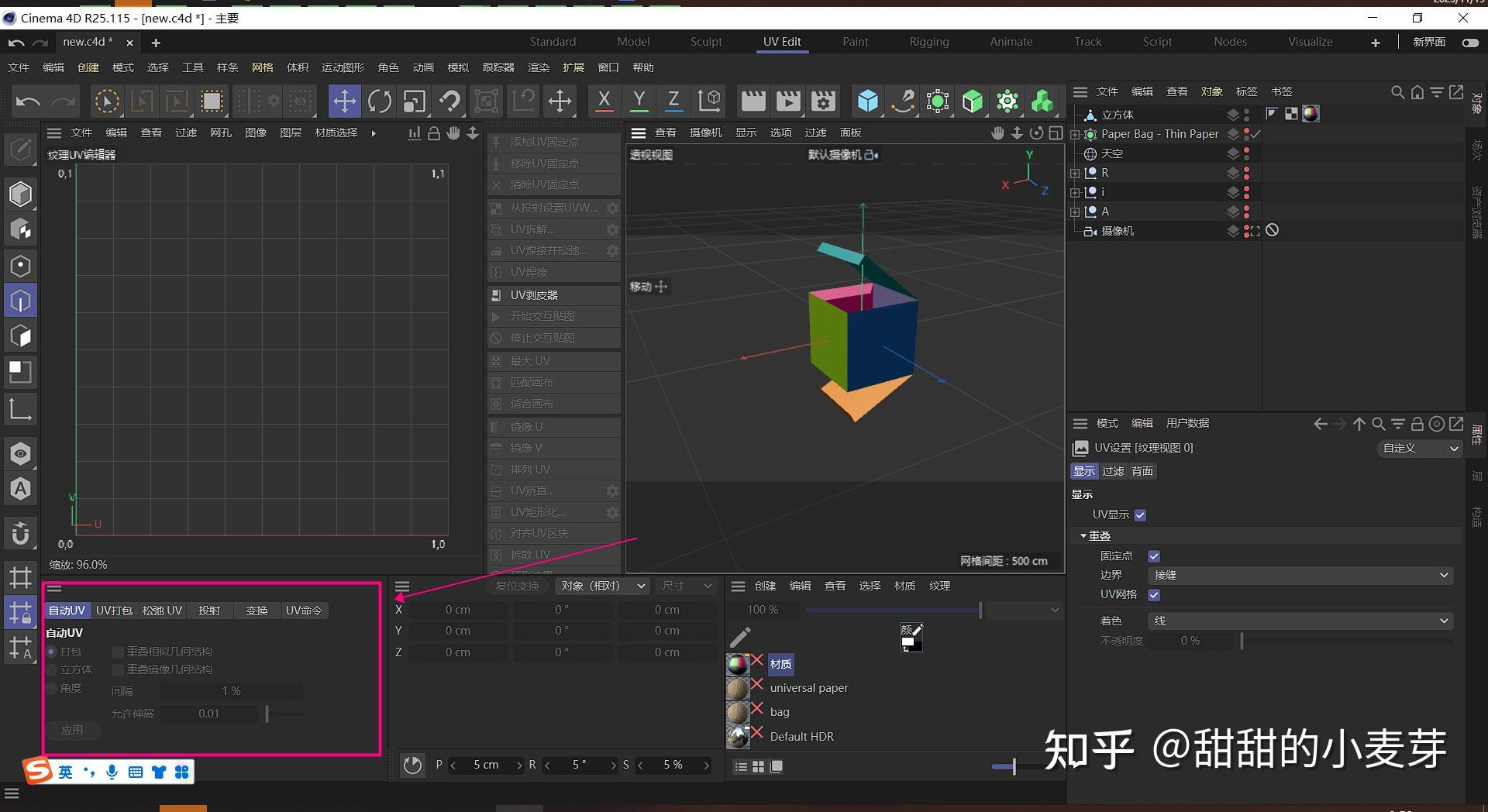This screenshot has height=812, width=1488.
Task: Select the Move tool in the toolbar
Action: point(345,101)
